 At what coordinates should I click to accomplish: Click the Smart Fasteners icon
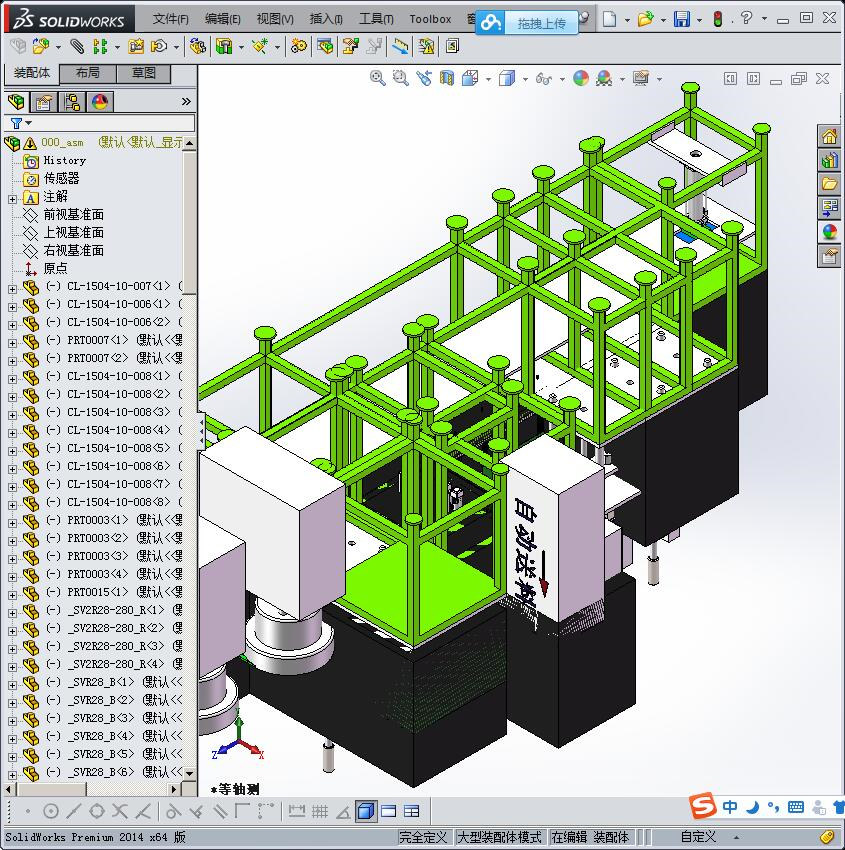tap(136, 47)
